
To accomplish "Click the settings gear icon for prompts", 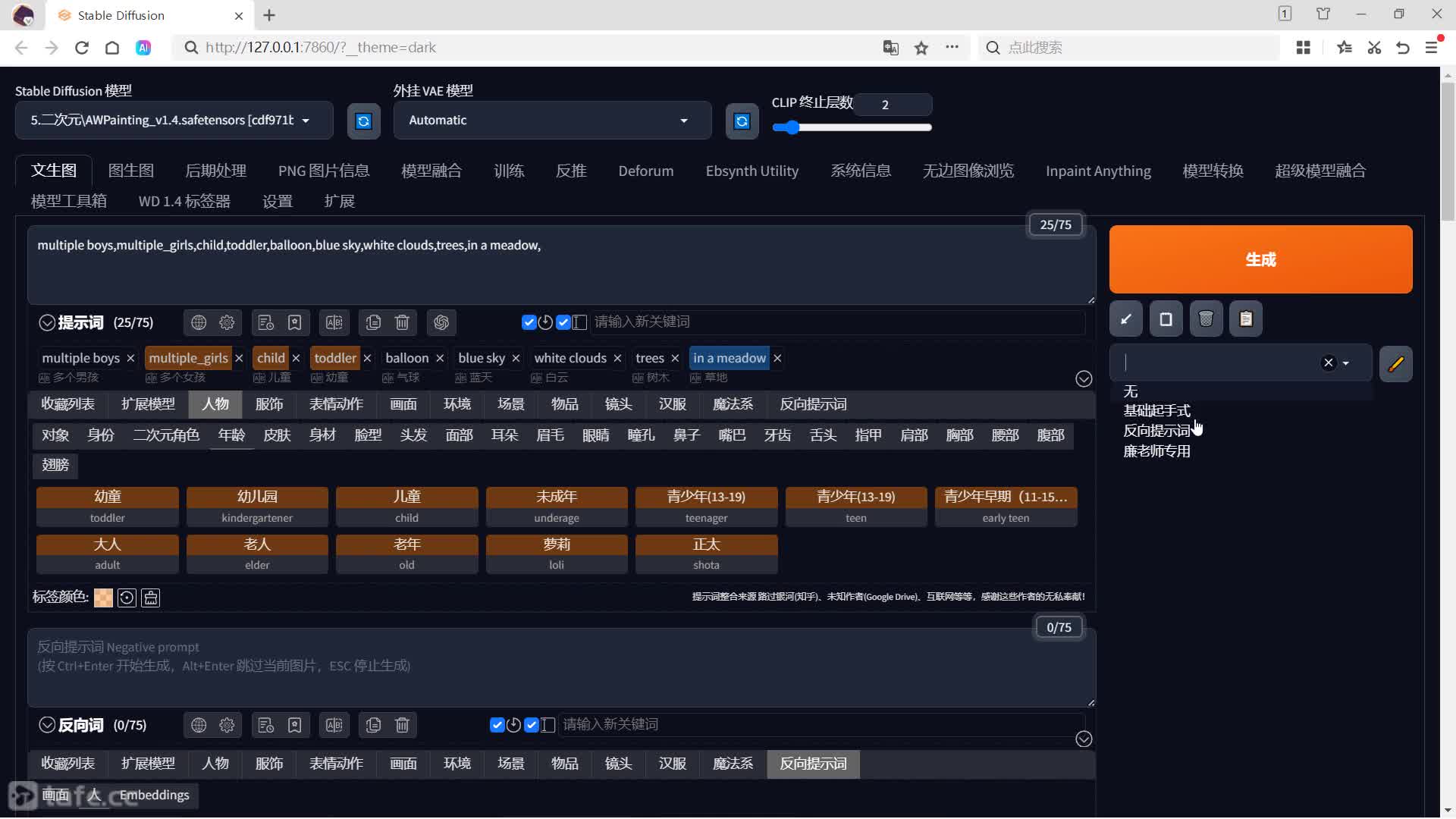I will click(227, 322).
